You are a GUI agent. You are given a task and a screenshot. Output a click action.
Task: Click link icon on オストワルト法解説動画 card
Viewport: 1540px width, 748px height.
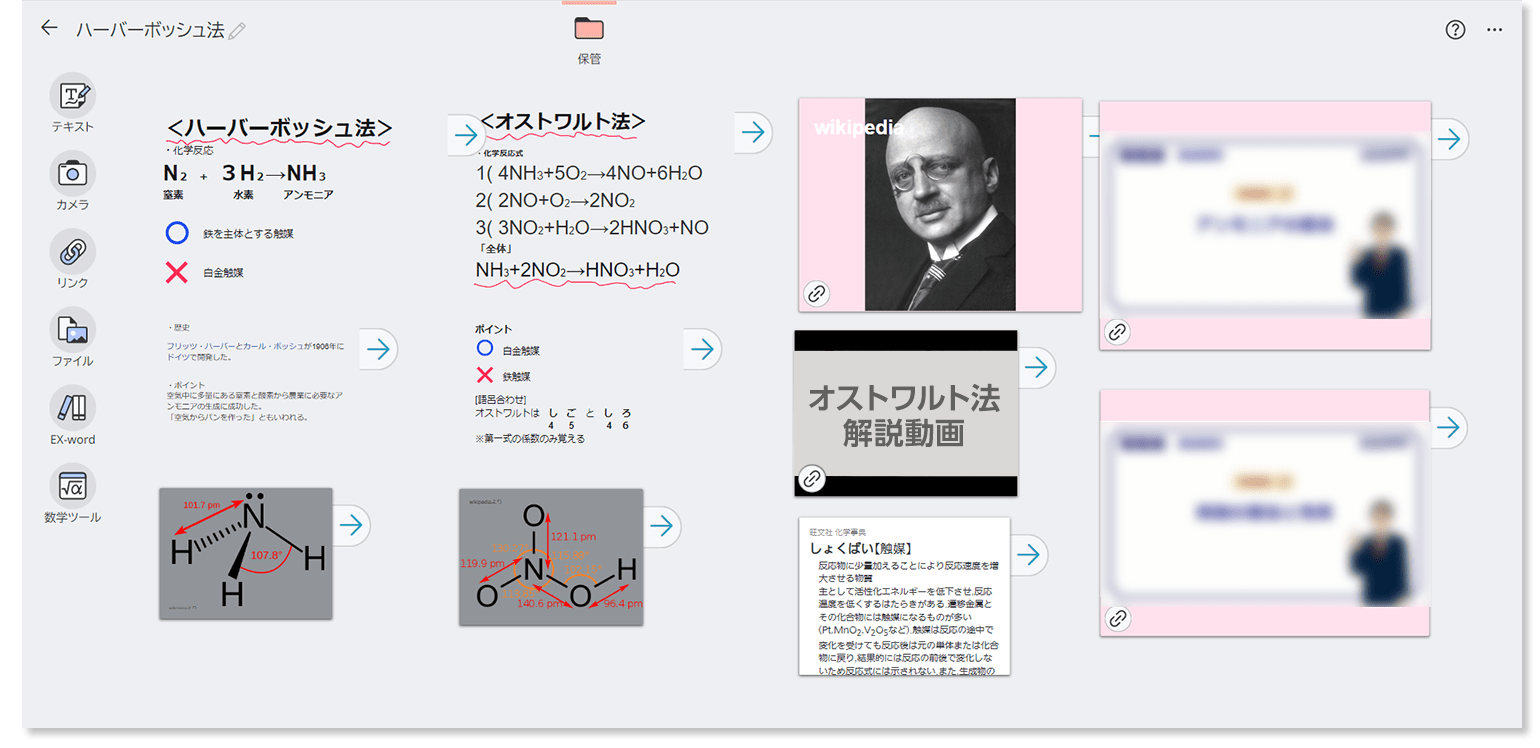click(x=812, y=479)
